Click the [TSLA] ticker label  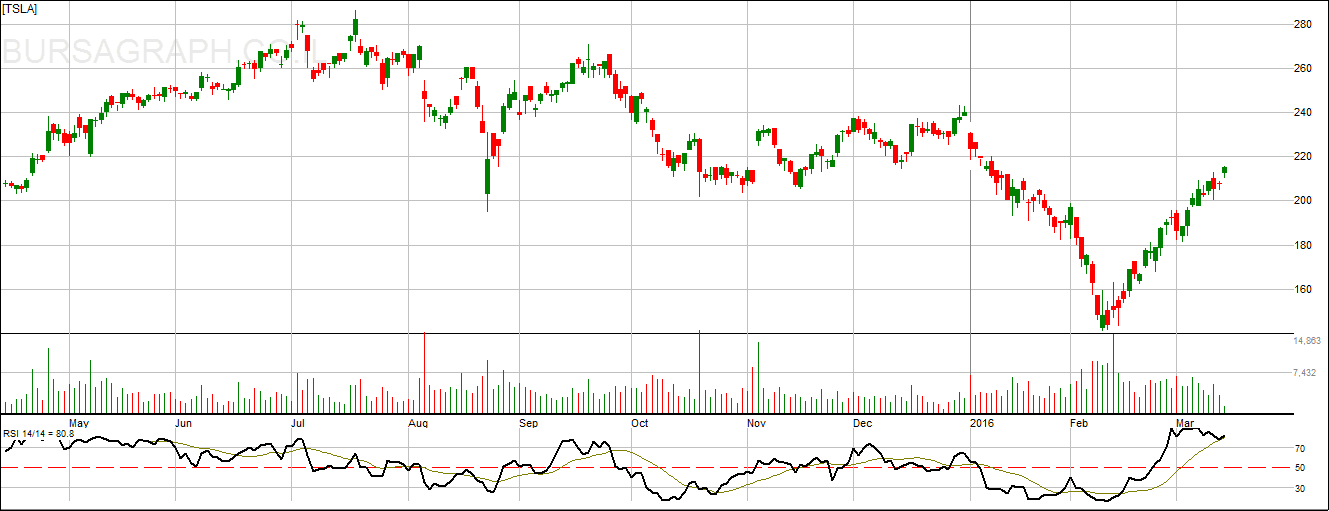(22, 8)
